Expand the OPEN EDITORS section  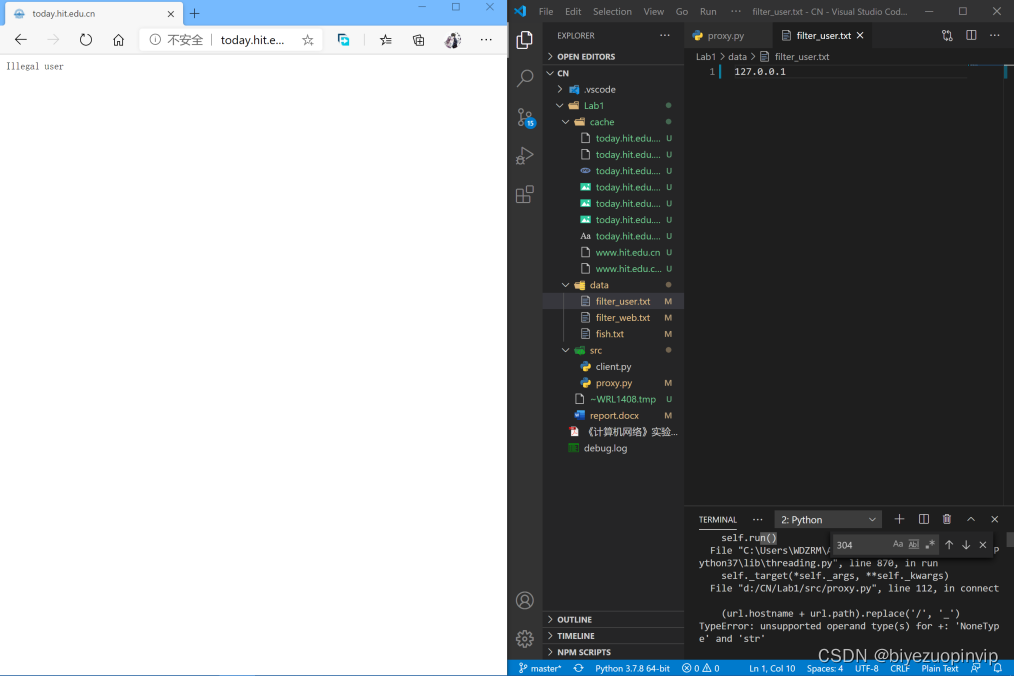click(x=613, y=57)
